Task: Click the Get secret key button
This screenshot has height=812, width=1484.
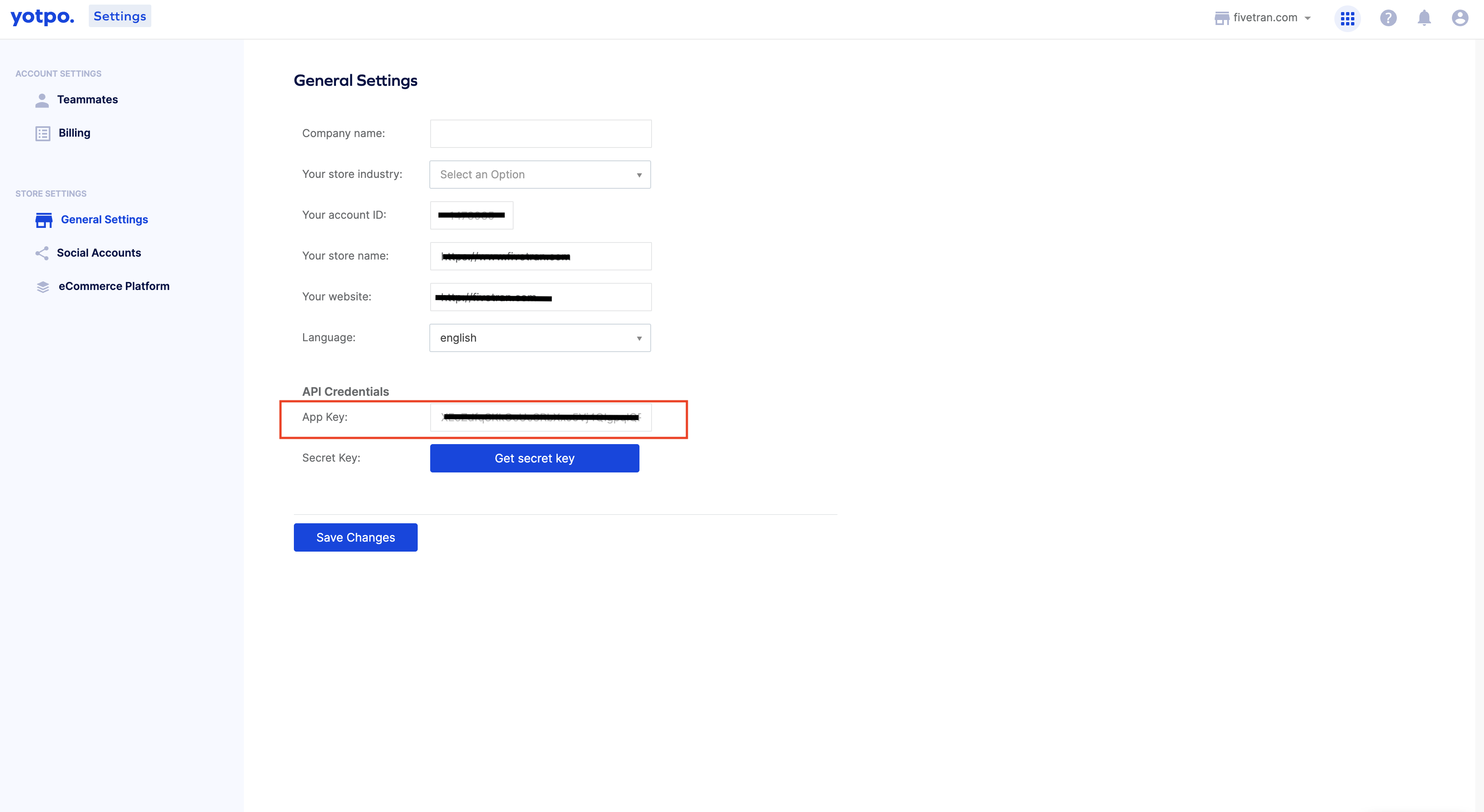Action: (534, 457)
